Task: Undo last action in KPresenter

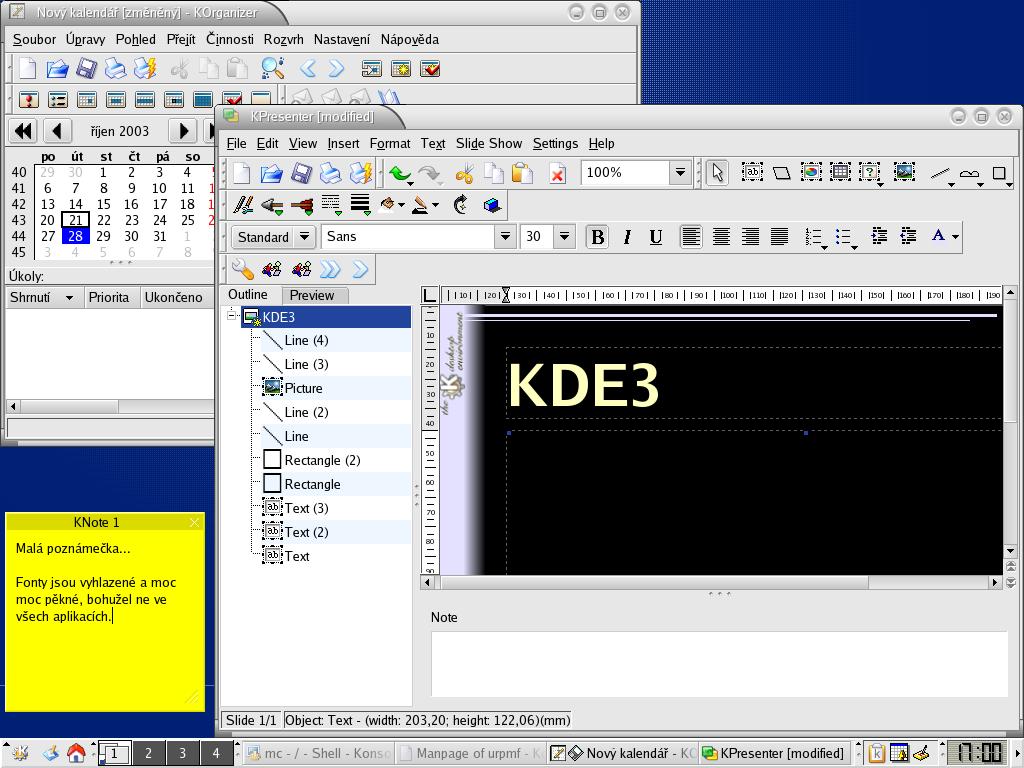Action: [x=400, y=174]
